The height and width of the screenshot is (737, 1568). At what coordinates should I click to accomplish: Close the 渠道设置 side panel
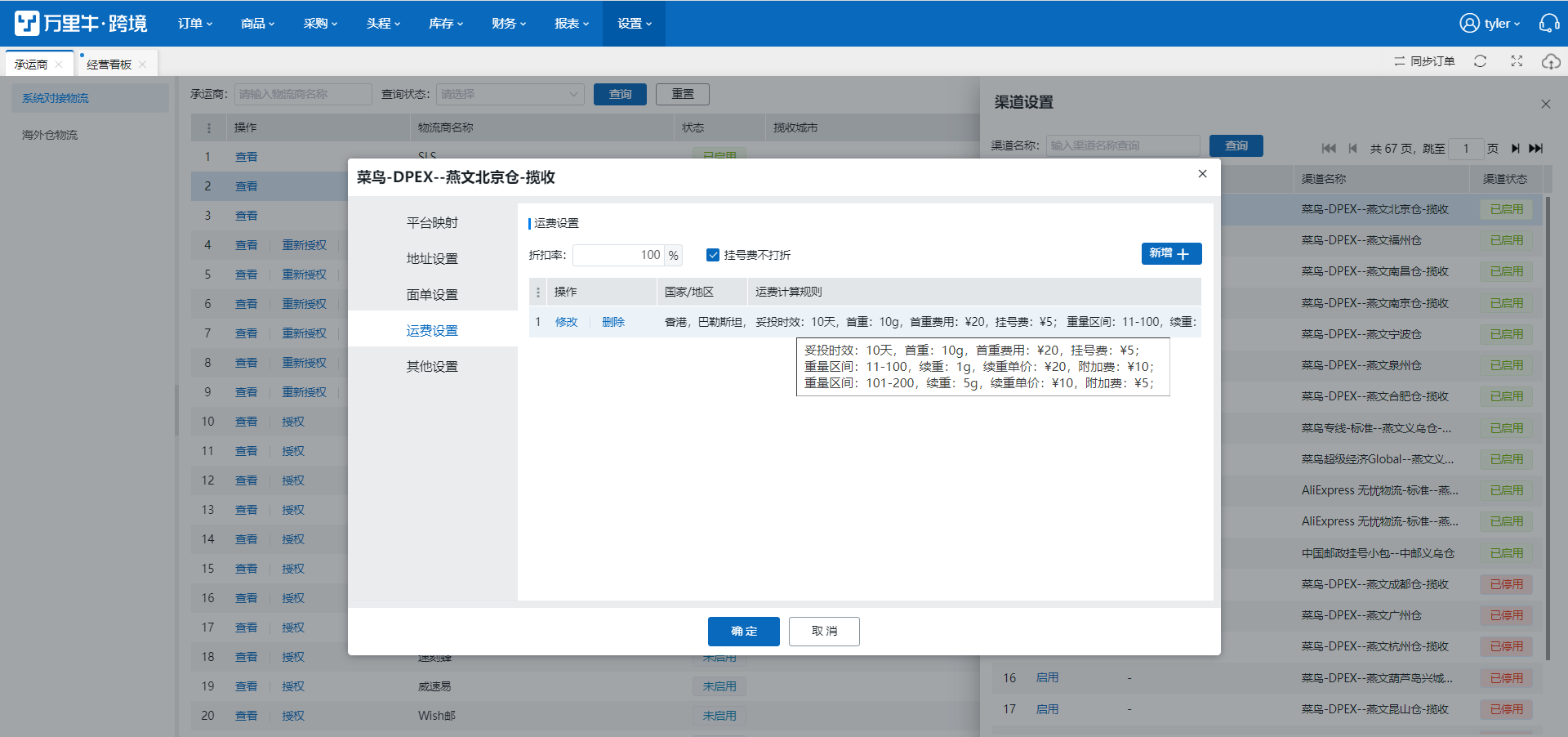point(1545,104)
